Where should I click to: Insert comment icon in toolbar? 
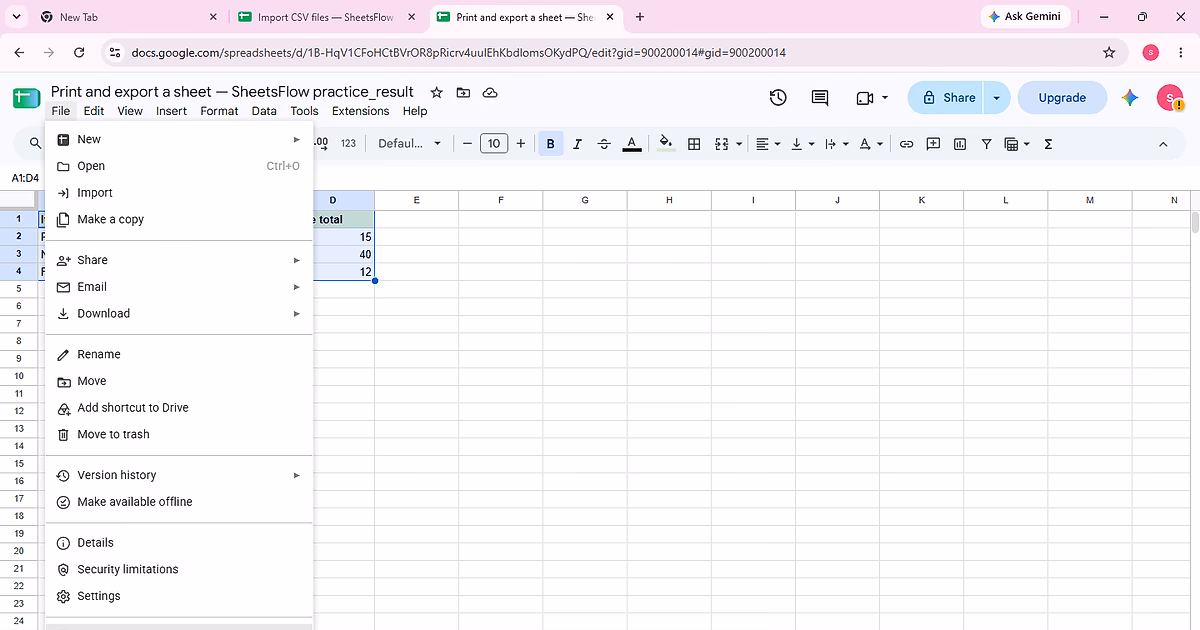(933, 144)
